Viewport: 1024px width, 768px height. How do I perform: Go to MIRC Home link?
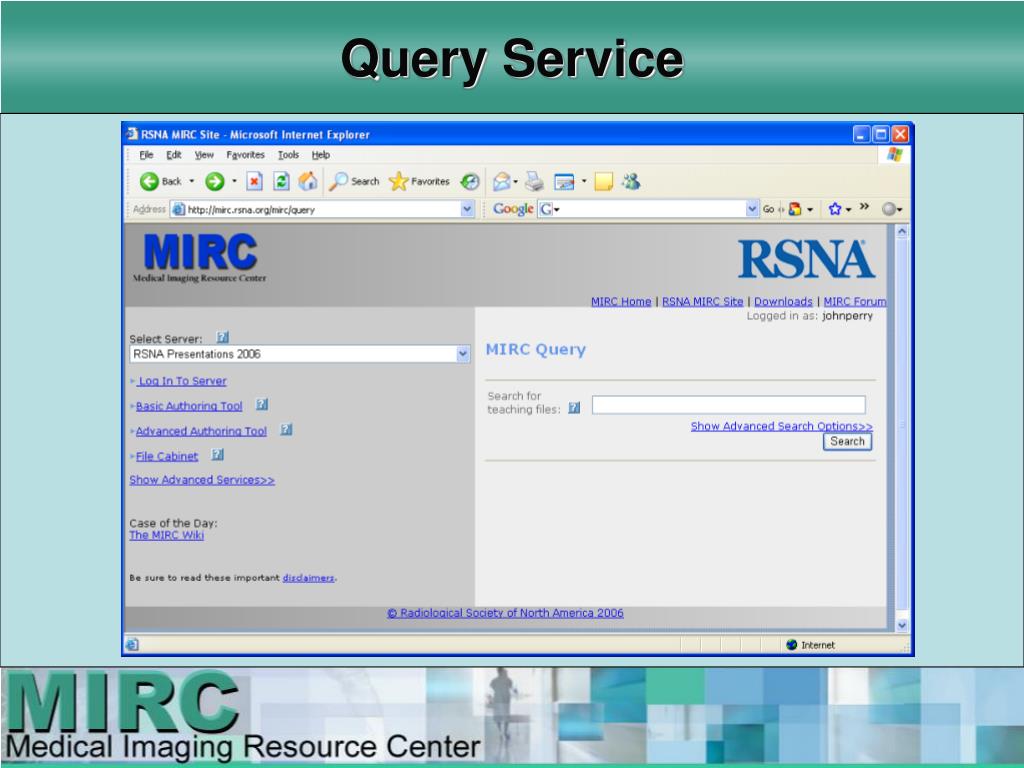(x=621, y=302)
